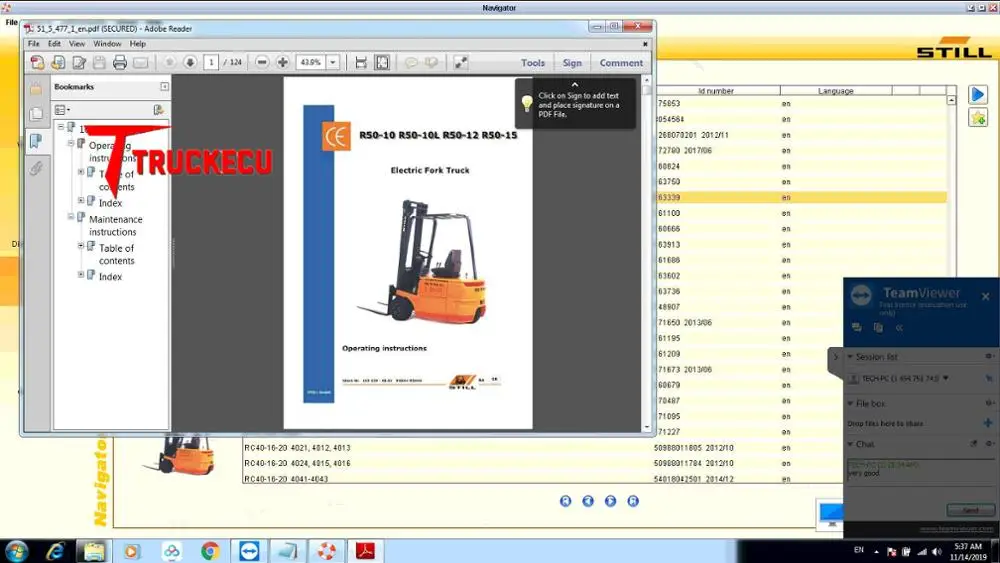
Task: Open the Attachments paperclip panel icon
Action: pyautogui.click(x=36, y=168)
